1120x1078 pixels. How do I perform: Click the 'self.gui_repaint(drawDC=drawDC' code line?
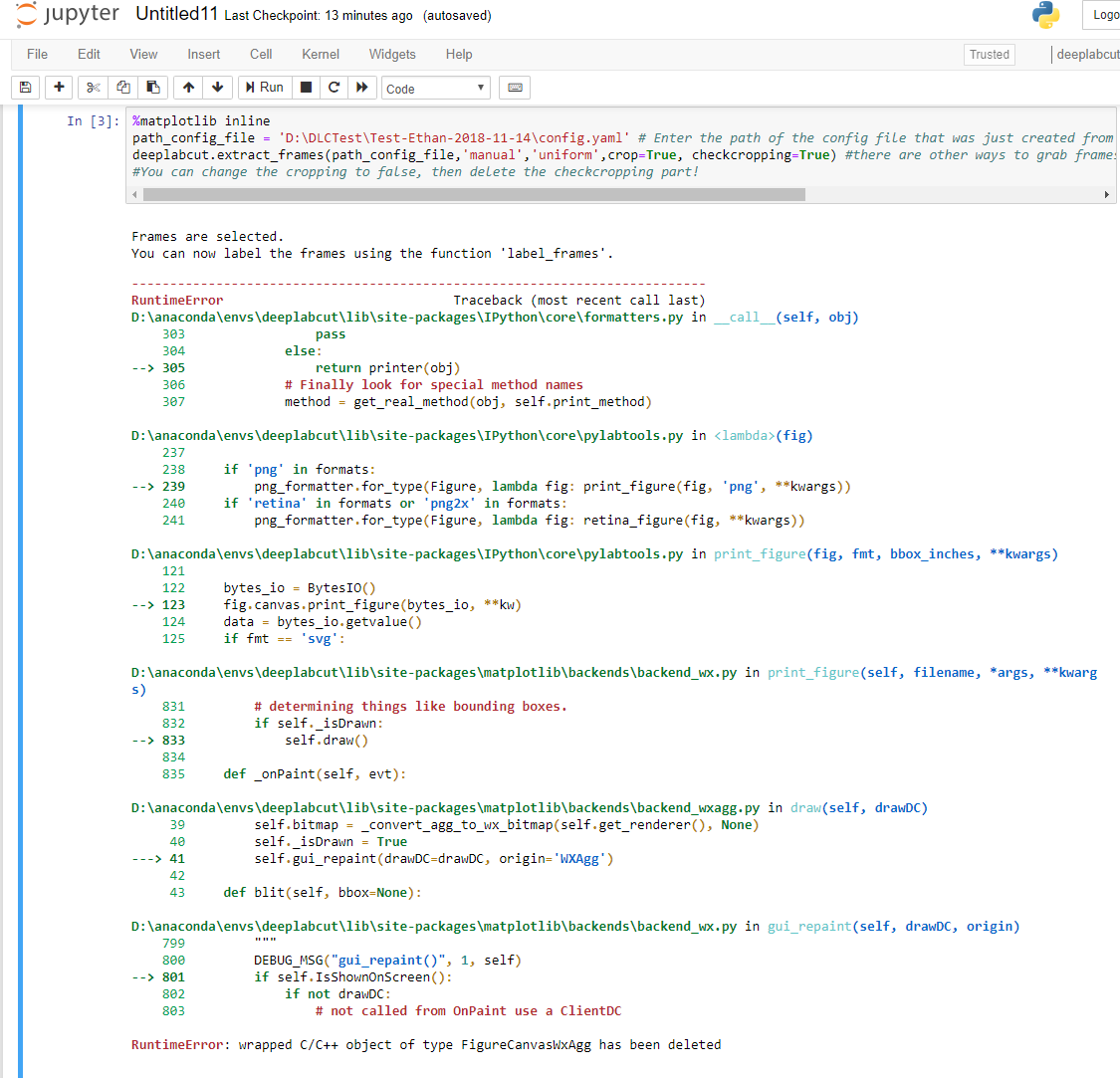[434, 859]
